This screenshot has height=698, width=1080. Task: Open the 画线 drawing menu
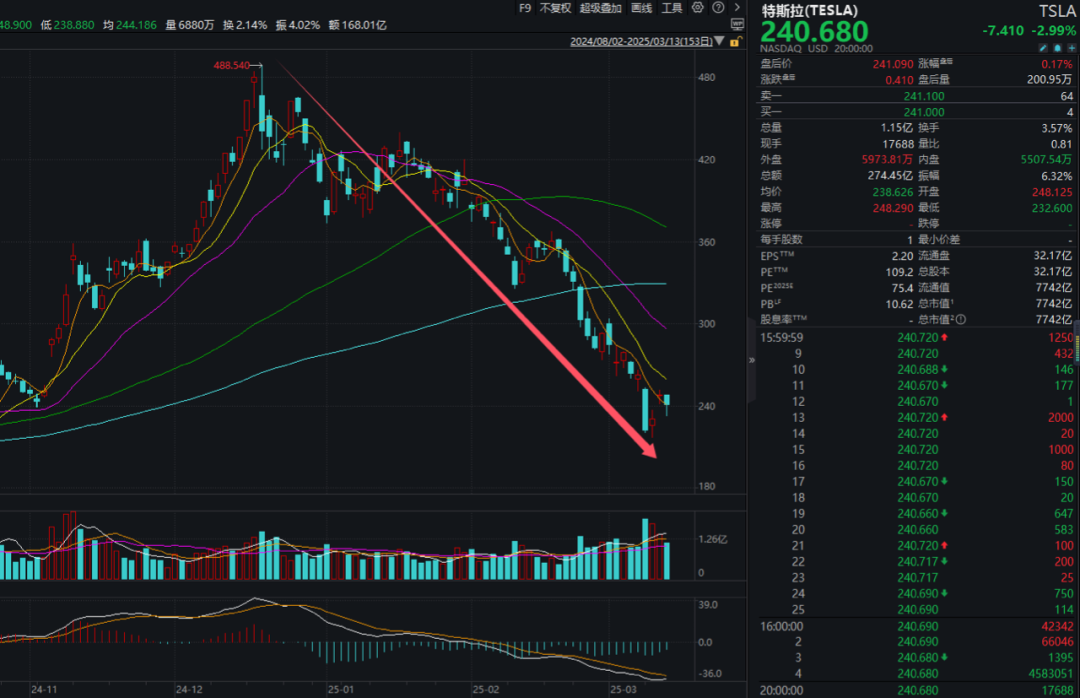point(641,8)
